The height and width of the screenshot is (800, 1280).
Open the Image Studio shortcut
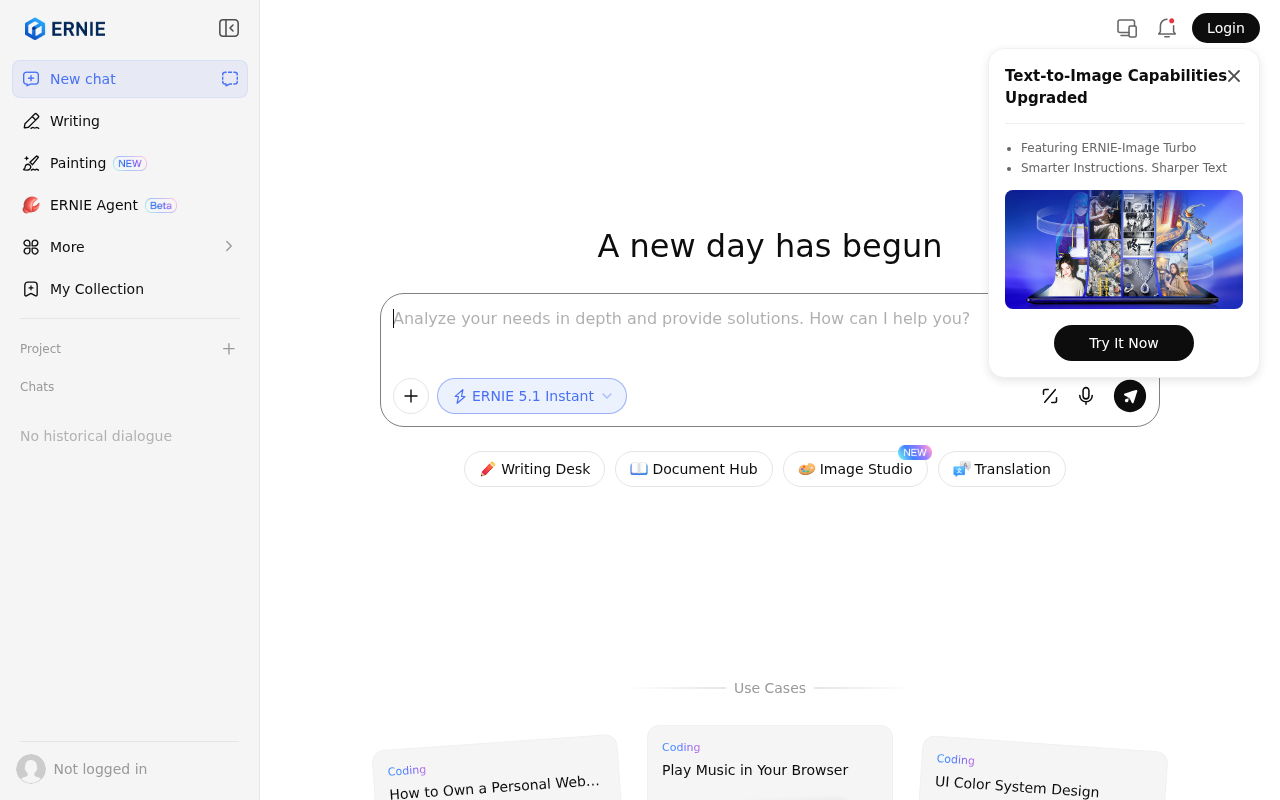[x=855, y=469]
